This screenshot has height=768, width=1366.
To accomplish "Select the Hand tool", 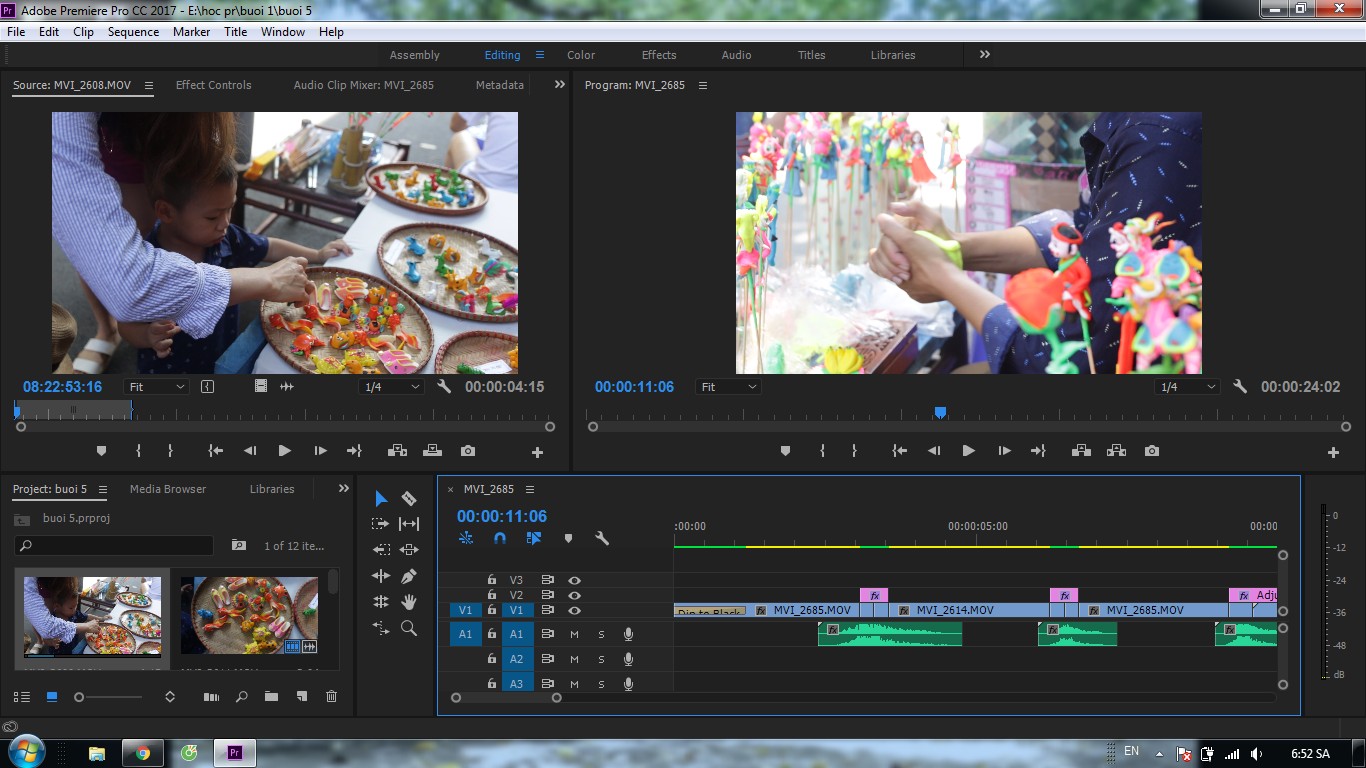I will [409, 602].
